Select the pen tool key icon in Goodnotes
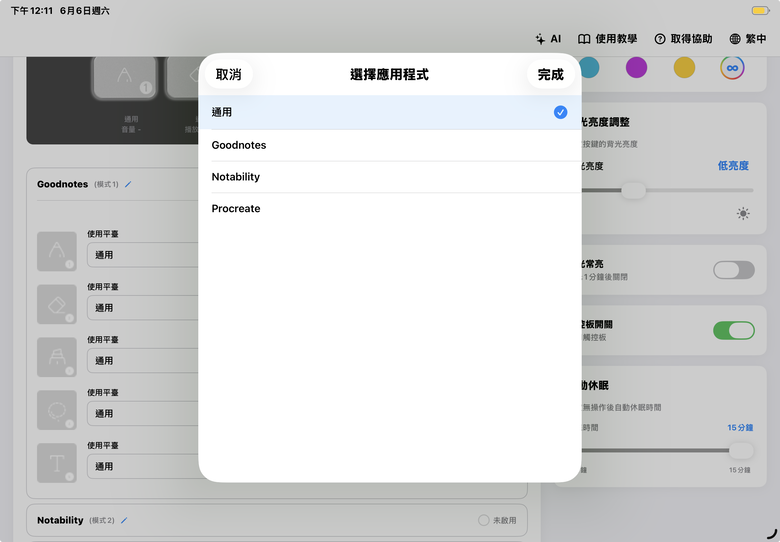This screenshot has height=542, width=780. coord(57,251)
